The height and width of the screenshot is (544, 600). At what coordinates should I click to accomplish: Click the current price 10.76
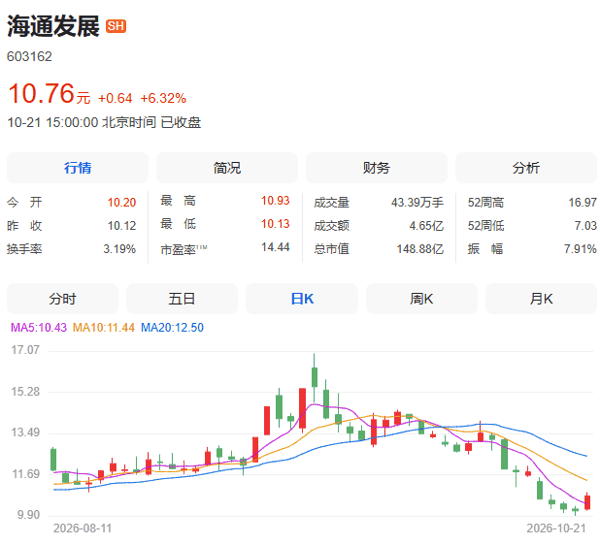pyautogui.click(x=41, y=93)
